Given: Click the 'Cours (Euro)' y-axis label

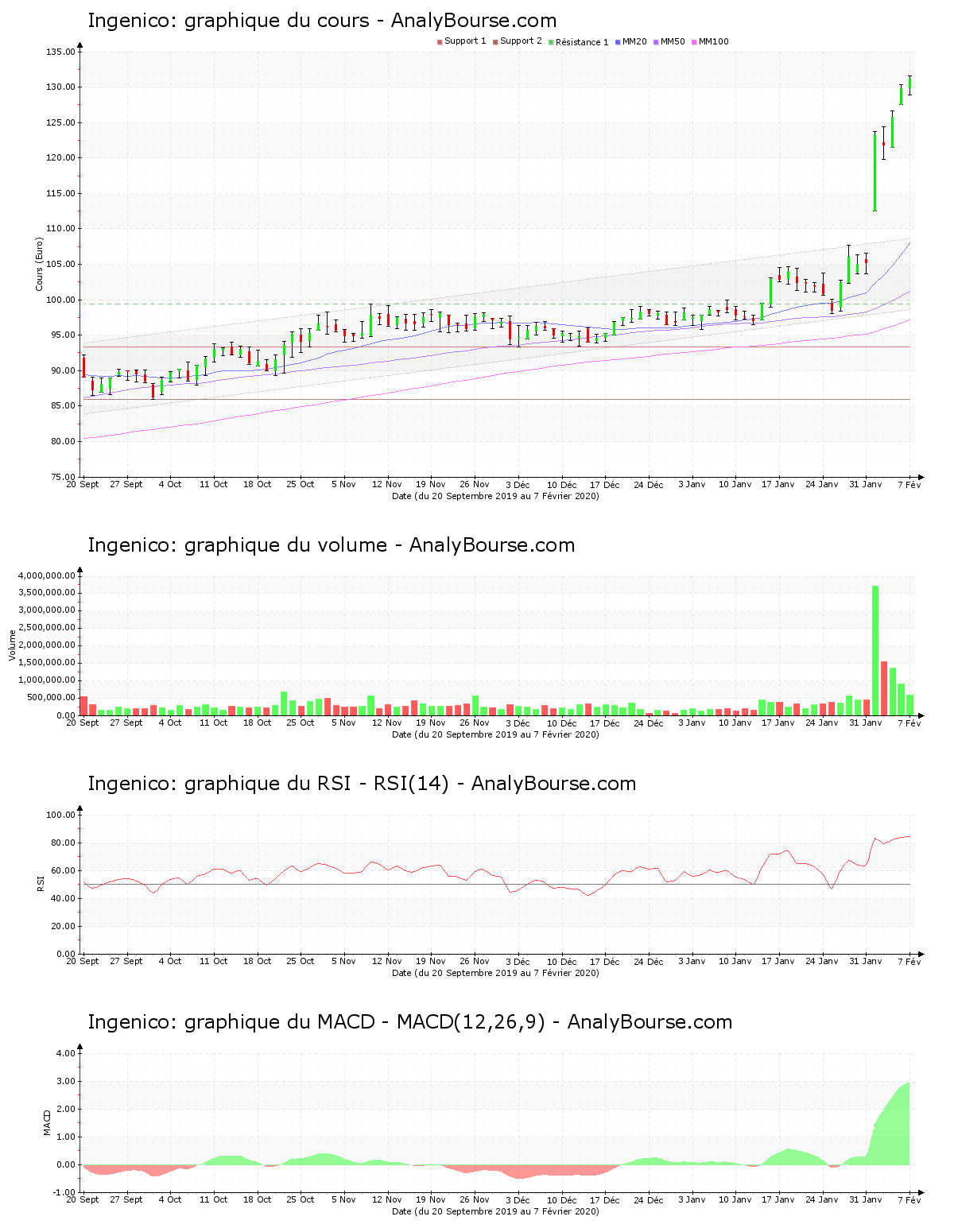Looking at the screenshot, I should (39, 264).
